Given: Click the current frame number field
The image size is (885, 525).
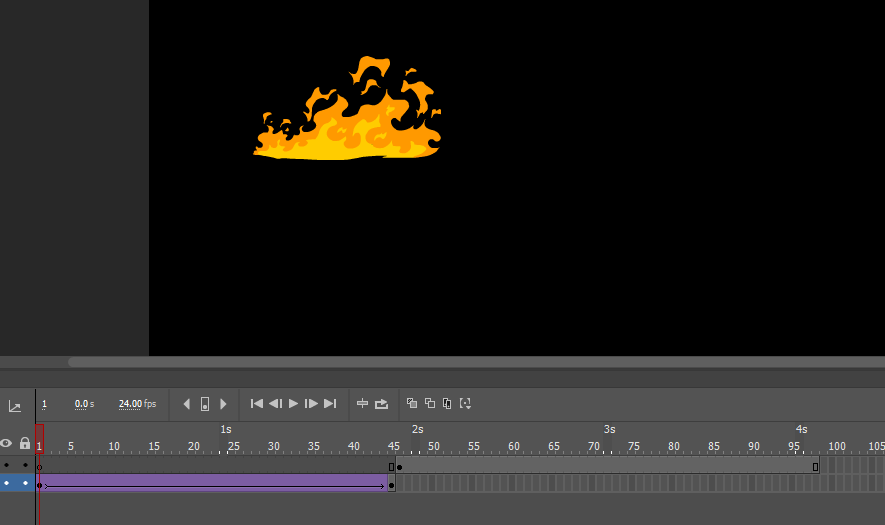Looking at the screenshot, I should (x=45, y=404).
